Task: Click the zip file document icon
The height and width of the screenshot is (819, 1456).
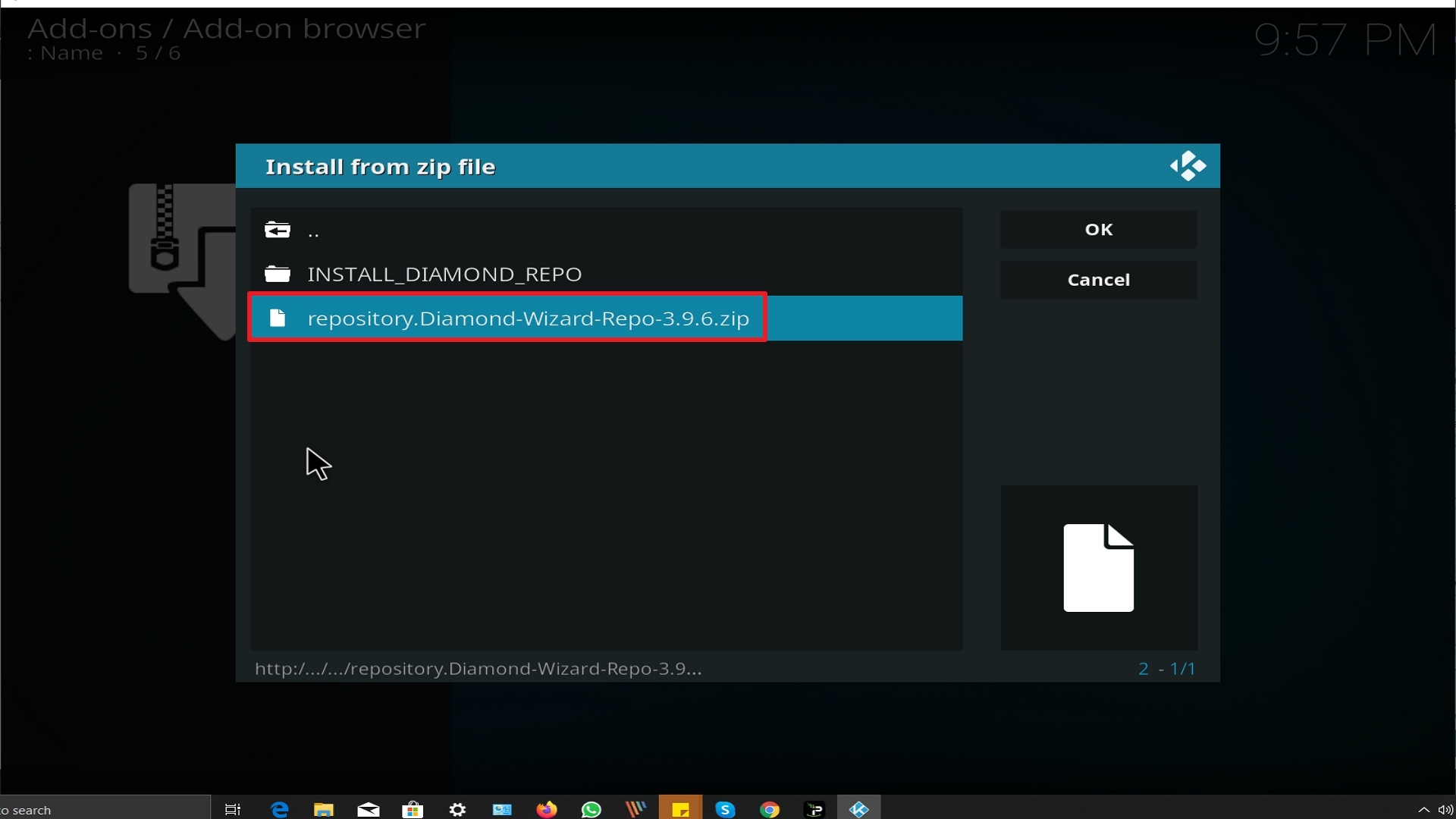Action: tap(278, 318)
